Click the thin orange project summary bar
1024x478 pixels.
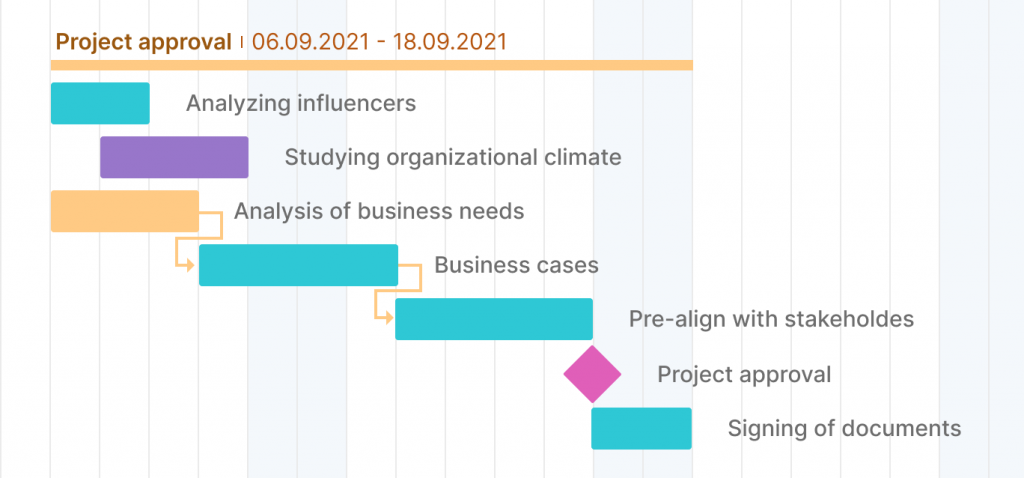tap(371, 66)
